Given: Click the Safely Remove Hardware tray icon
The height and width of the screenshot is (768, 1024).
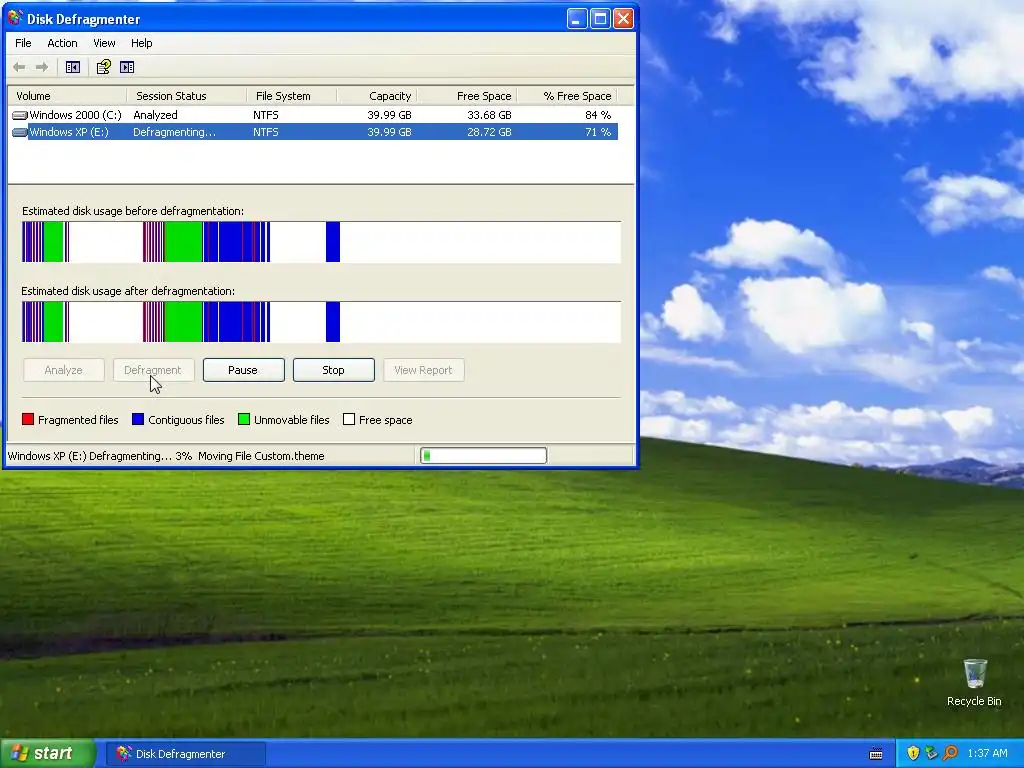Looking at the screenshot, I should 931,753.
